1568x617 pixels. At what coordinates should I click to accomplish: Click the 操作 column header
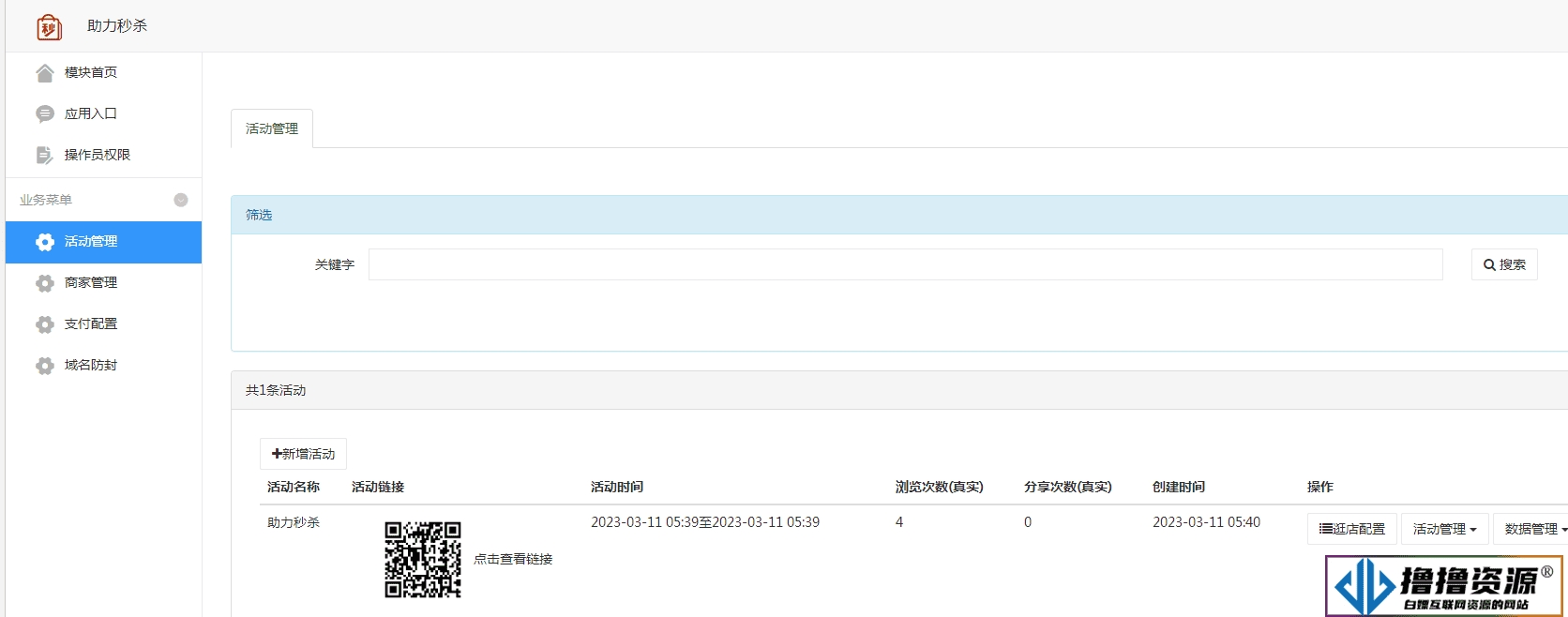click(1320, 487)
